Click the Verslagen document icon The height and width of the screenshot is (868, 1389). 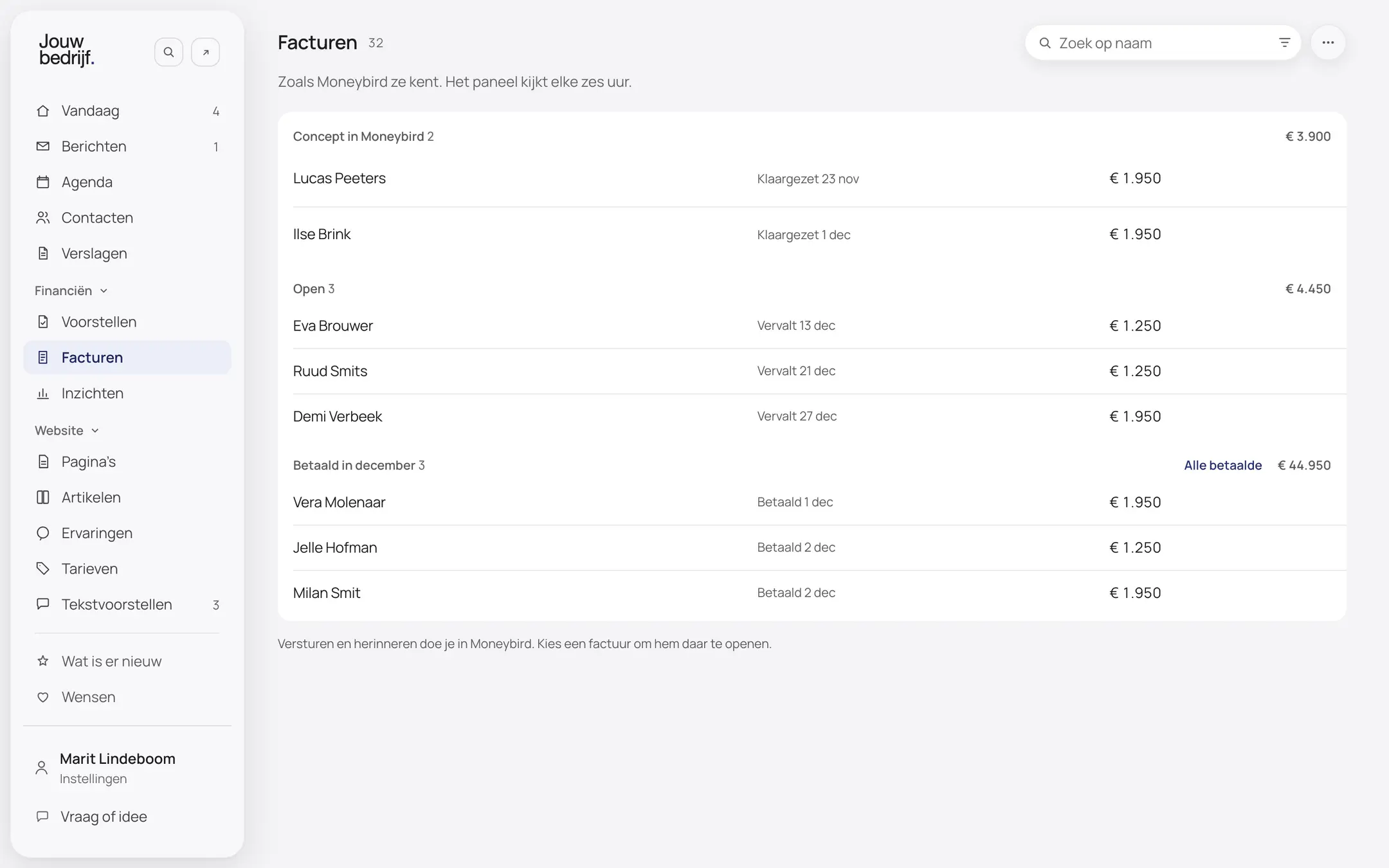[x=43, y=253]
